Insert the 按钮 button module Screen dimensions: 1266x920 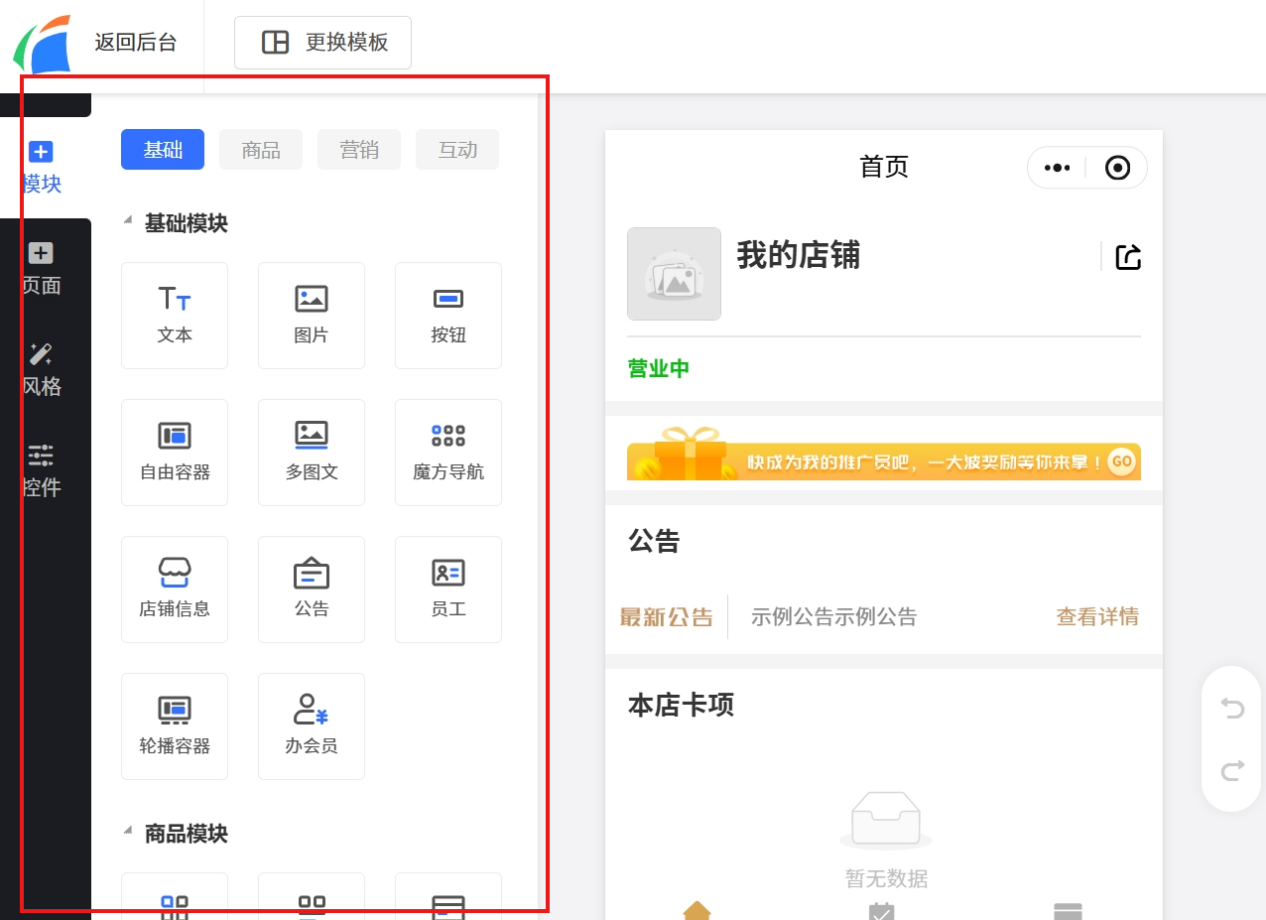pyautogui.click(x=448, y=315)
